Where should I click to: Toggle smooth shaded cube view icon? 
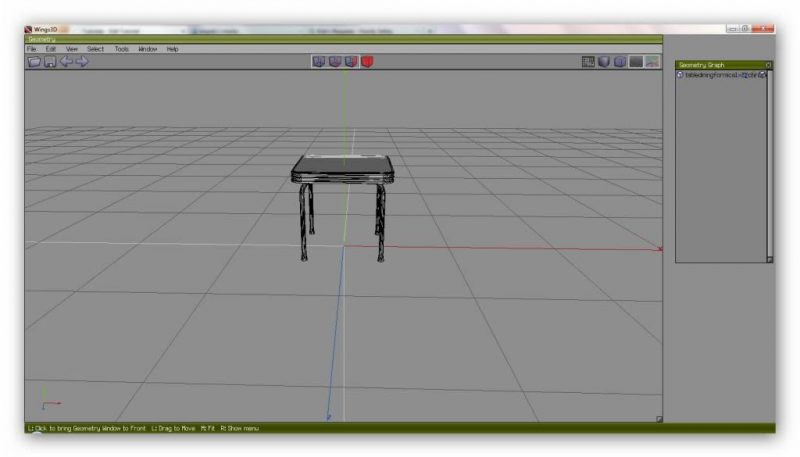(x=620, y=62)
